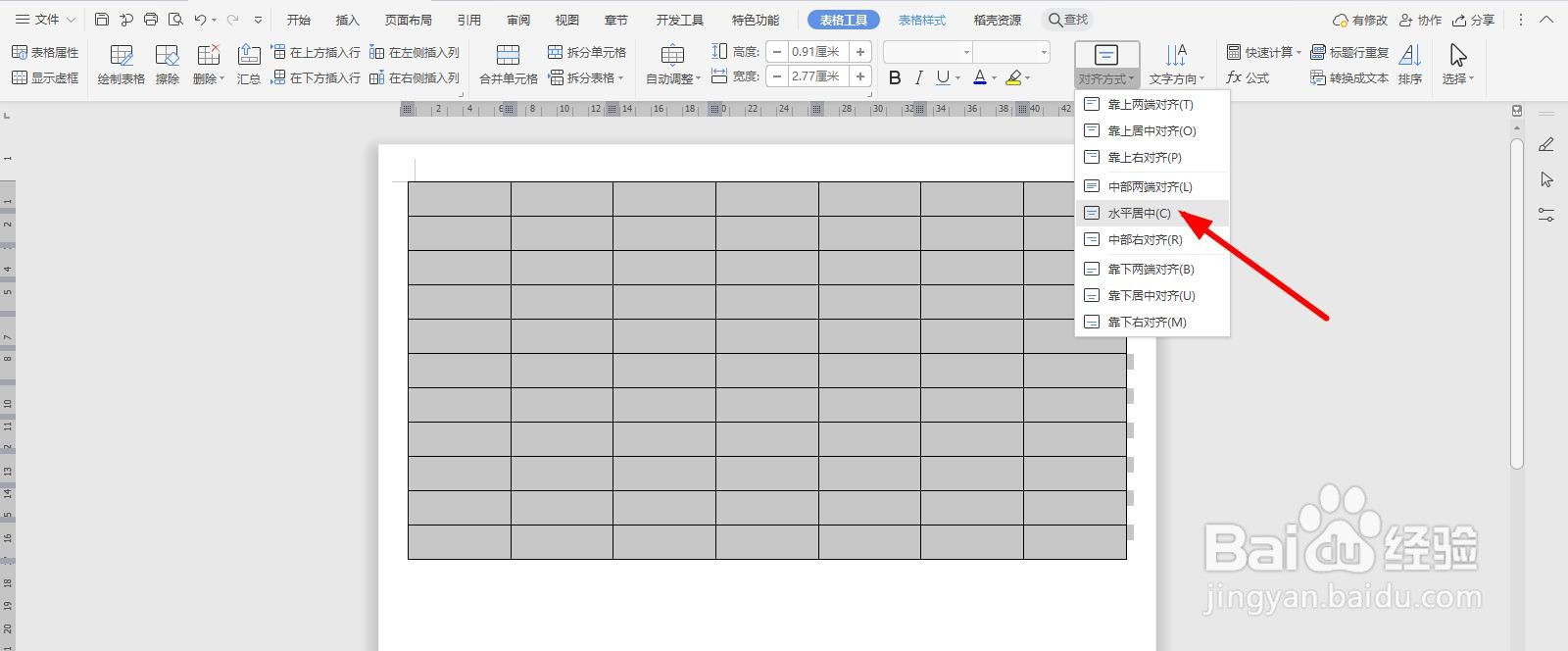Open font color dropdown arrow
Screen dimensions: 1568x651
tap(994, 78)
